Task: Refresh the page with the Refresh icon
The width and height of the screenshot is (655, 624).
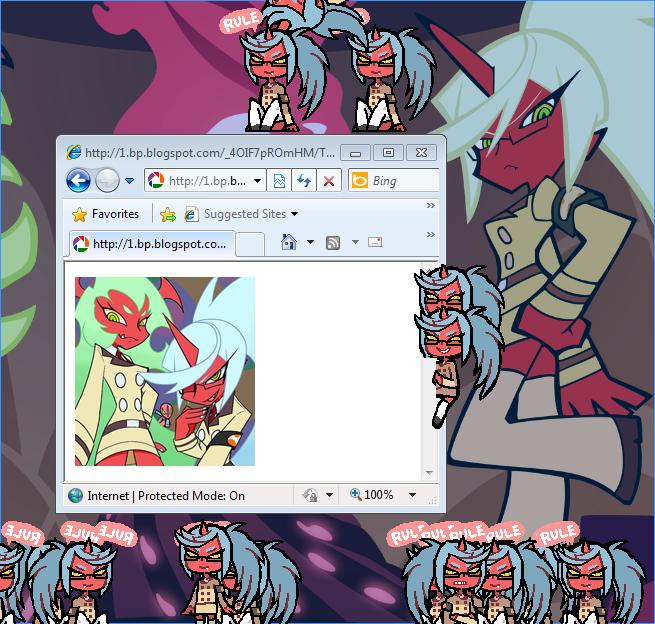Action: 304,181
